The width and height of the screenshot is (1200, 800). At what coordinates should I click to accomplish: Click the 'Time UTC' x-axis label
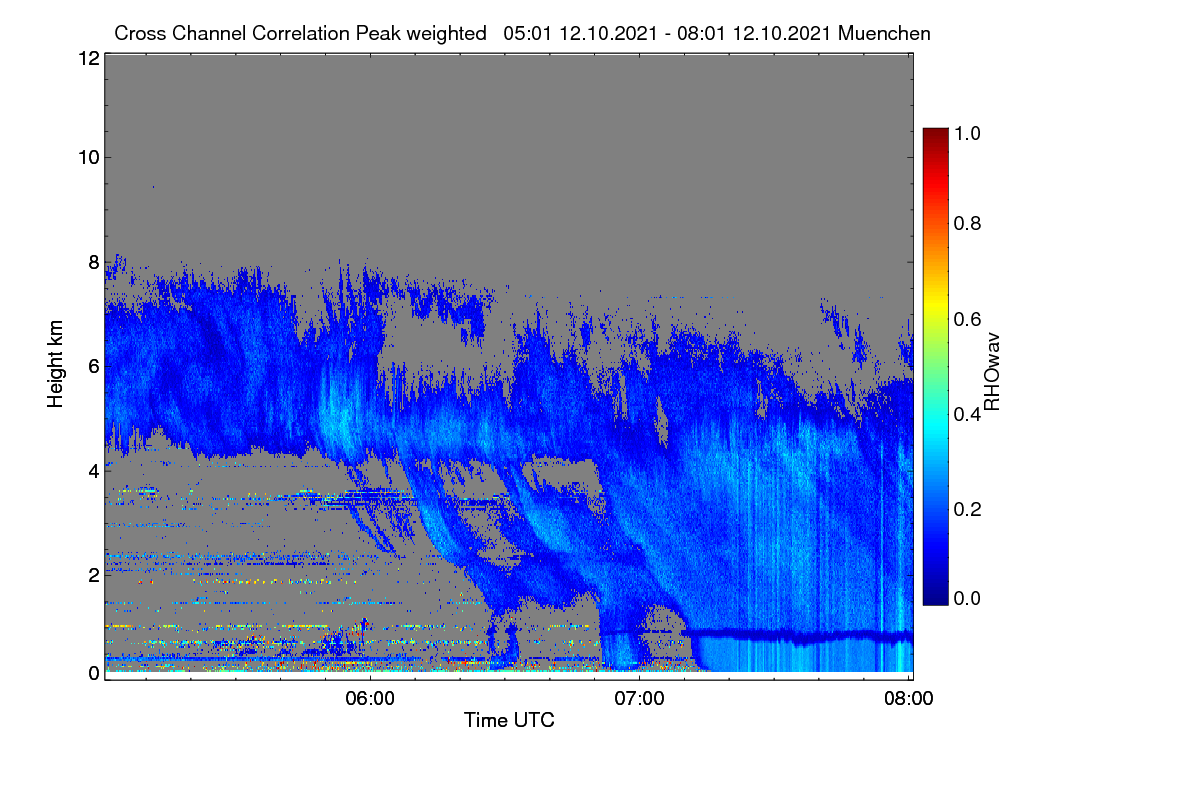[x=509, y=720]
